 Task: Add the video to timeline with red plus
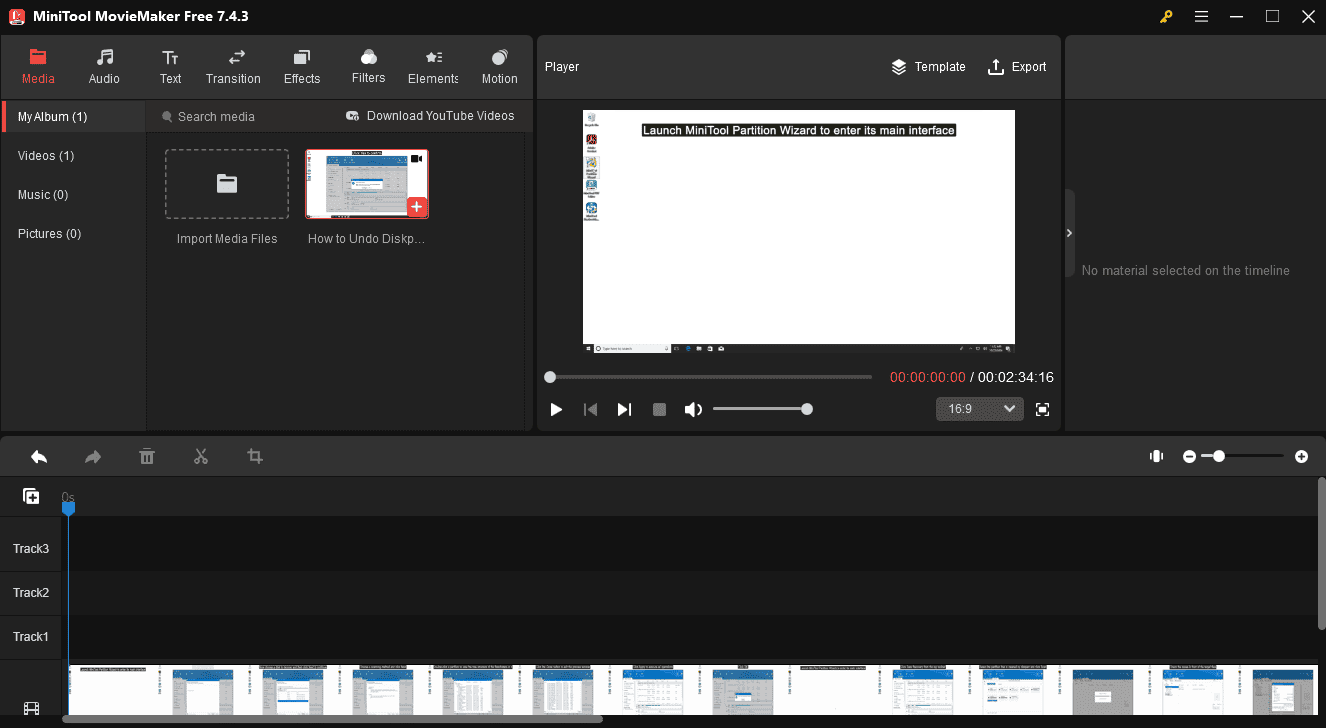(417, 207)
